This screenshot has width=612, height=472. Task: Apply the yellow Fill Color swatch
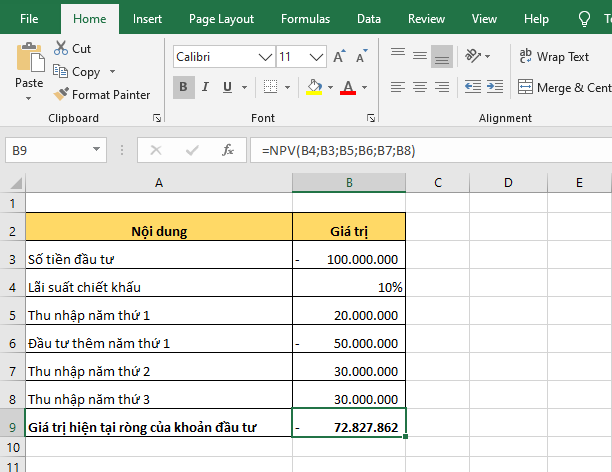(x=314, y=88)
